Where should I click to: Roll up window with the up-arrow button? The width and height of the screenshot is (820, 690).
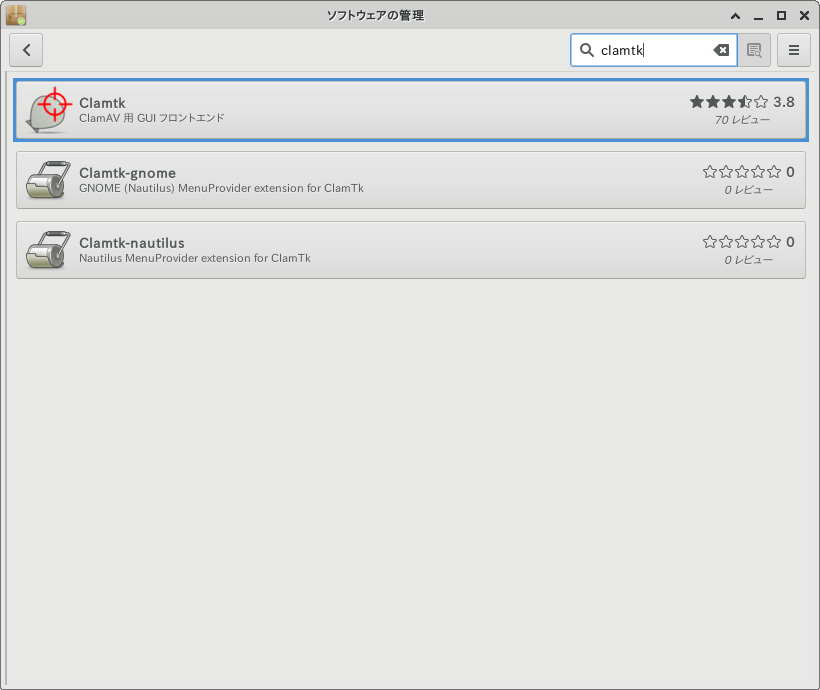click(735, 16)
